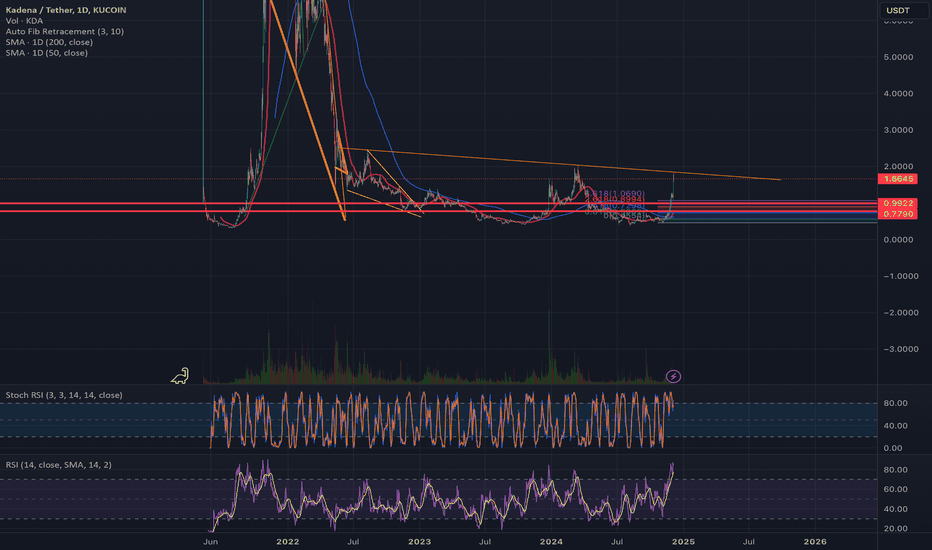Click the 2025 label on time axis
932x550 pixels.
coord(683,542)
